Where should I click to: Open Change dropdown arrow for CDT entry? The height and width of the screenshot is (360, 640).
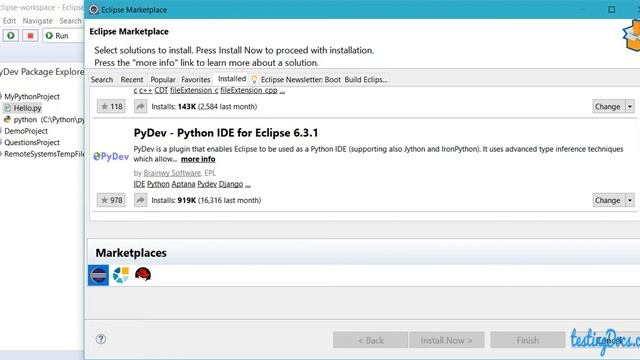(630, 107)
